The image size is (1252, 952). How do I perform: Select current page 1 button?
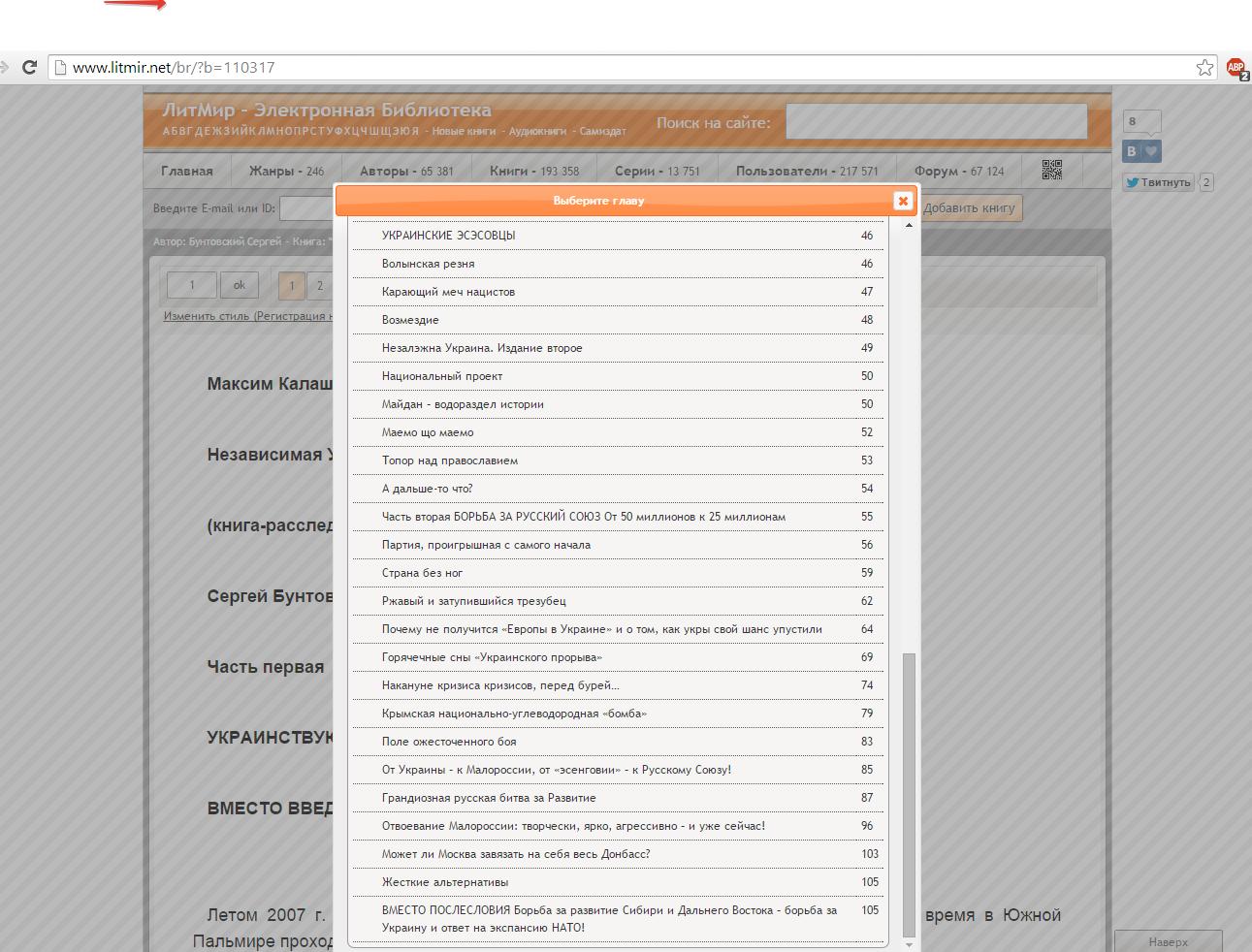tap(292, 286)
